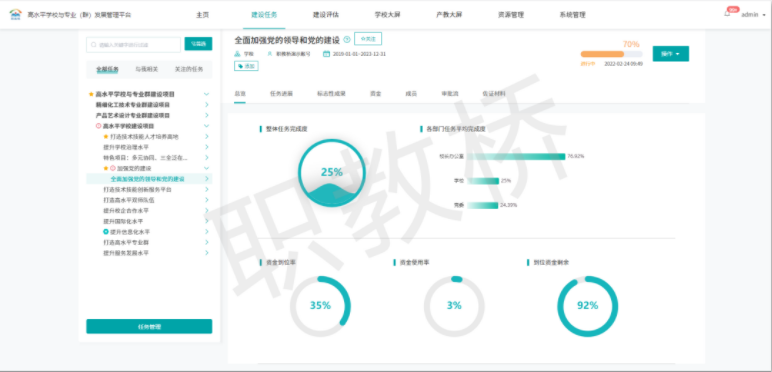The width and height of the screenshot is (772, 372).
Task: Expand the 精细化工技术专业群建设项目 chevron
Action: pyautogui.click(x=206, y=104)
